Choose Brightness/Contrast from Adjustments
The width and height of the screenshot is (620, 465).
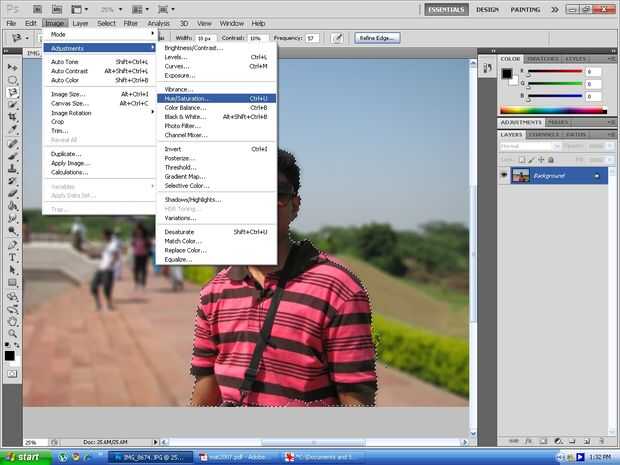pos(216,48)
